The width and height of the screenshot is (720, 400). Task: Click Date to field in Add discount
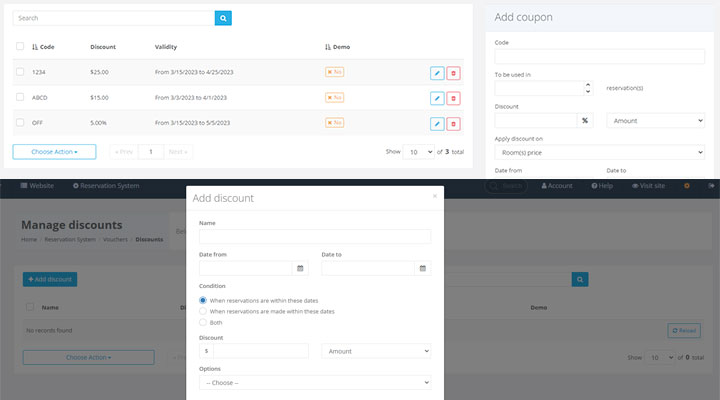click(x=368, y=268)
